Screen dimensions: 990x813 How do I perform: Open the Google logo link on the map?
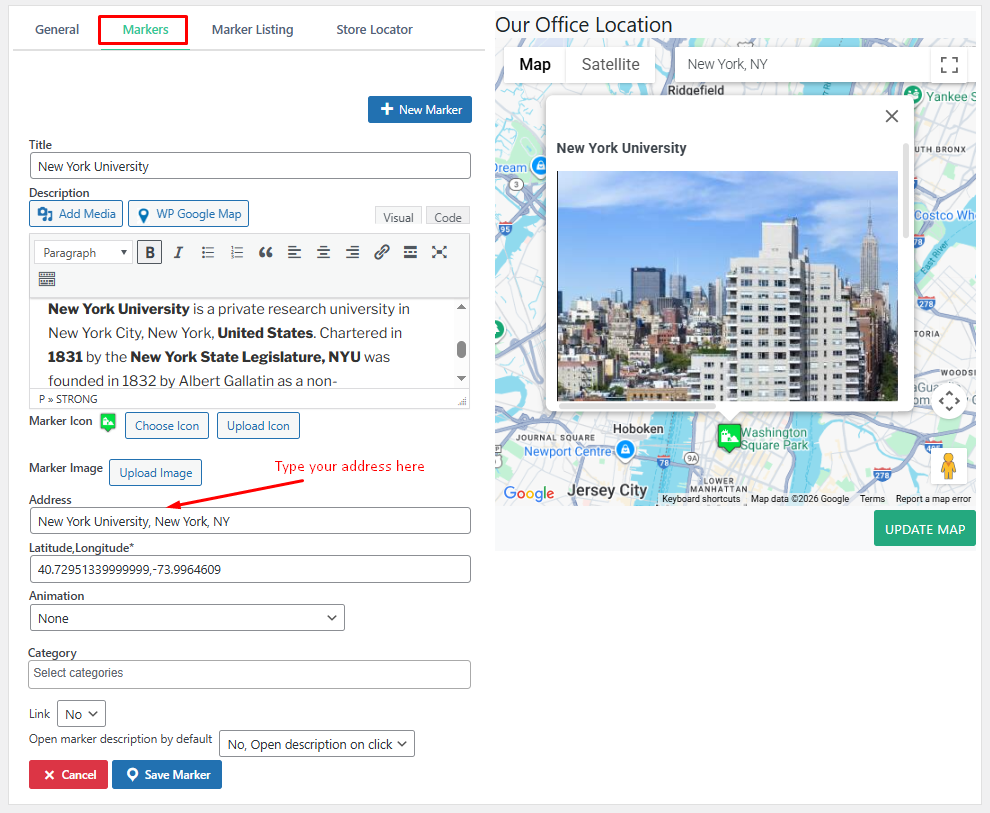pos(528,493)
